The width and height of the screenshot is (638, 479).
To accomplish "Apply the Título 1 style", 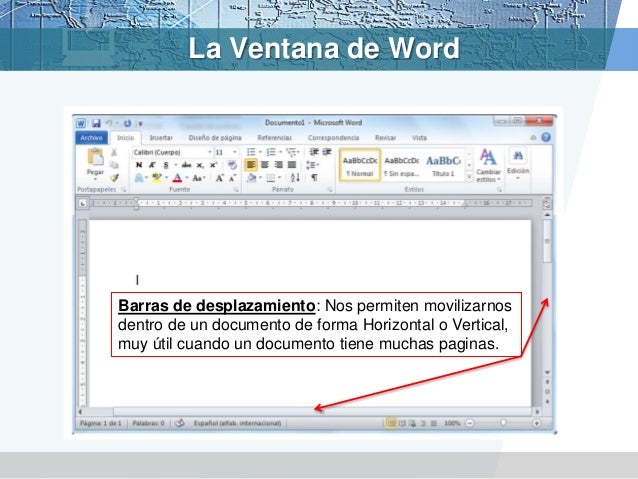I will [x=443, y=165].
